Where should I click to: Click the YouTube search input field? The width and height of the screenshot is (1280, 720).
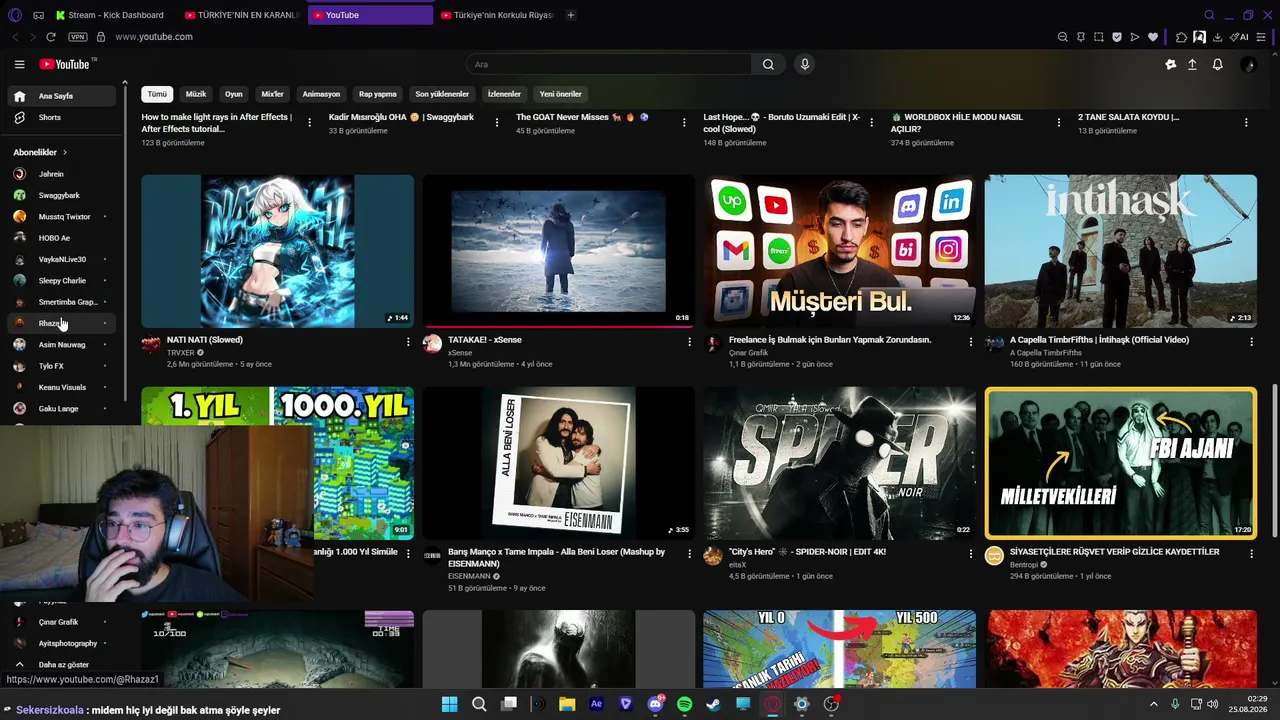(x=610, y=64)
